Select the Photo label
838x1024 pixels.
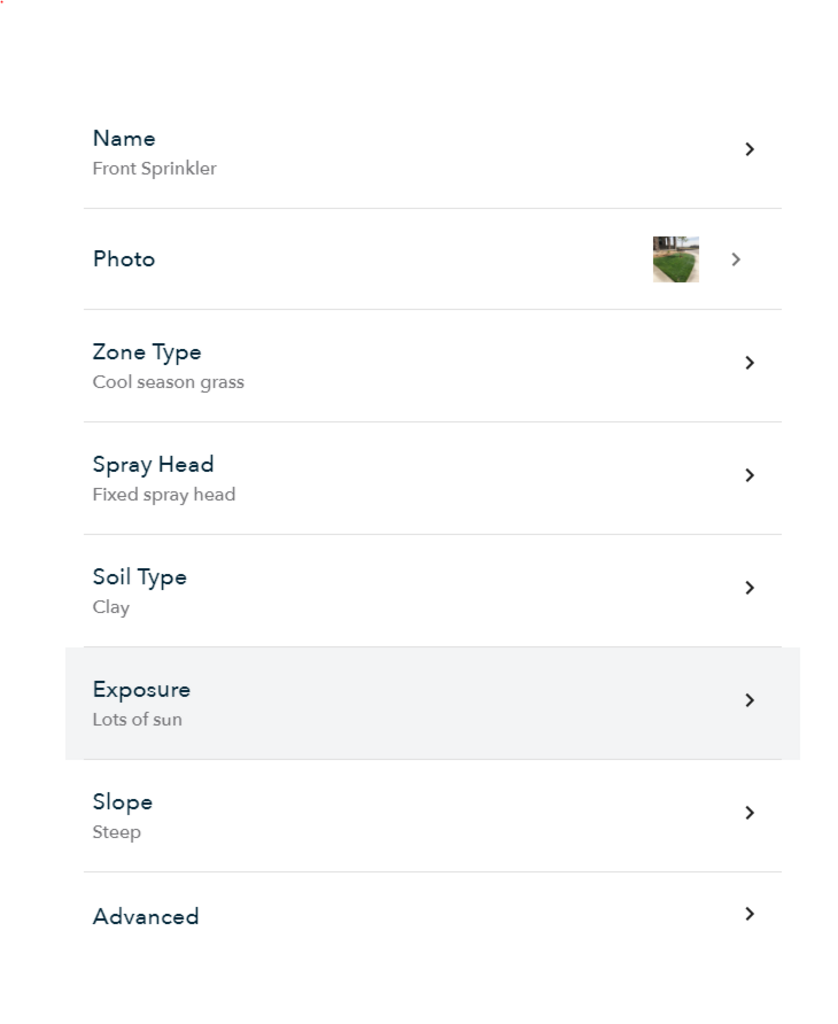tap(124, 259)
